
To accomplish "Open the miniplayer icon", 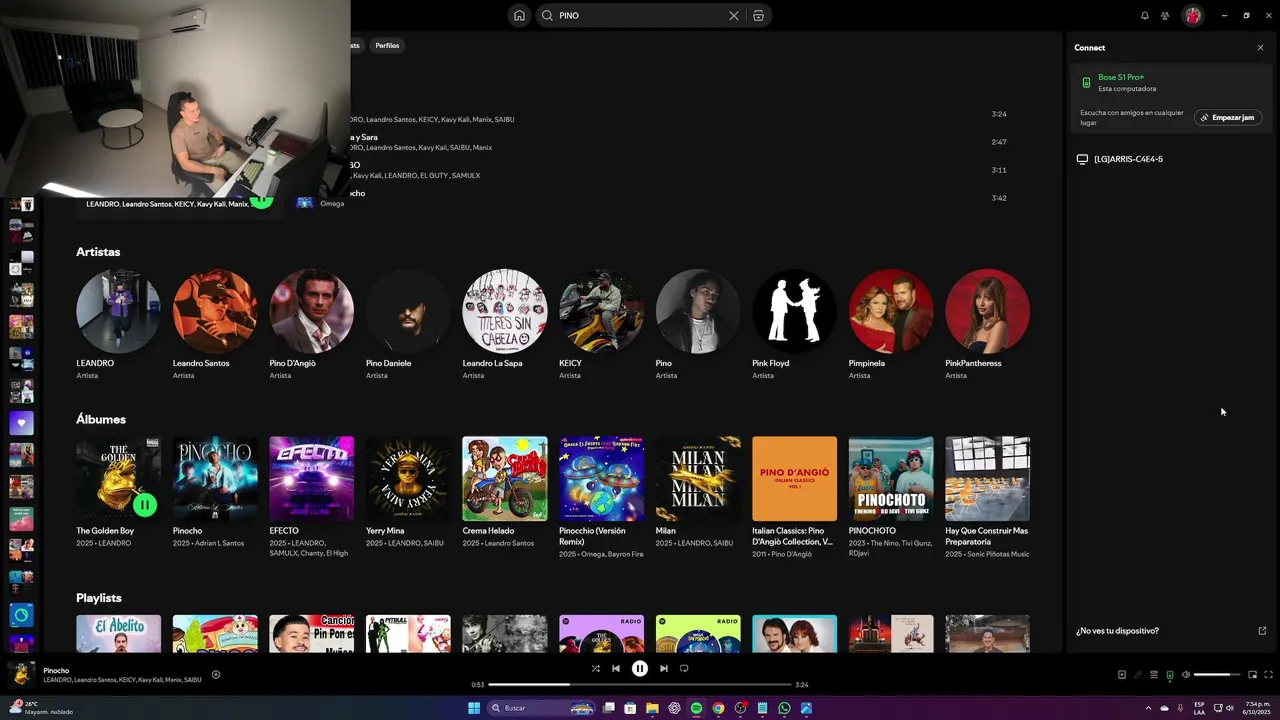I will pyautogui.click(x=1252, y=675).
